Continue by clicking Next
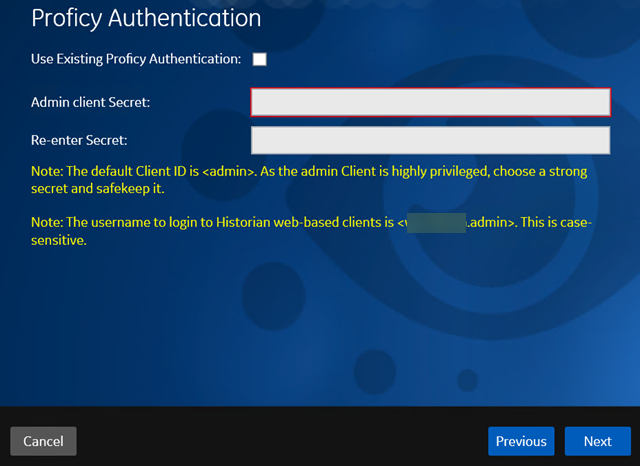Image resolution: width=640 pixels, height=466 pixels. point(598,441)
